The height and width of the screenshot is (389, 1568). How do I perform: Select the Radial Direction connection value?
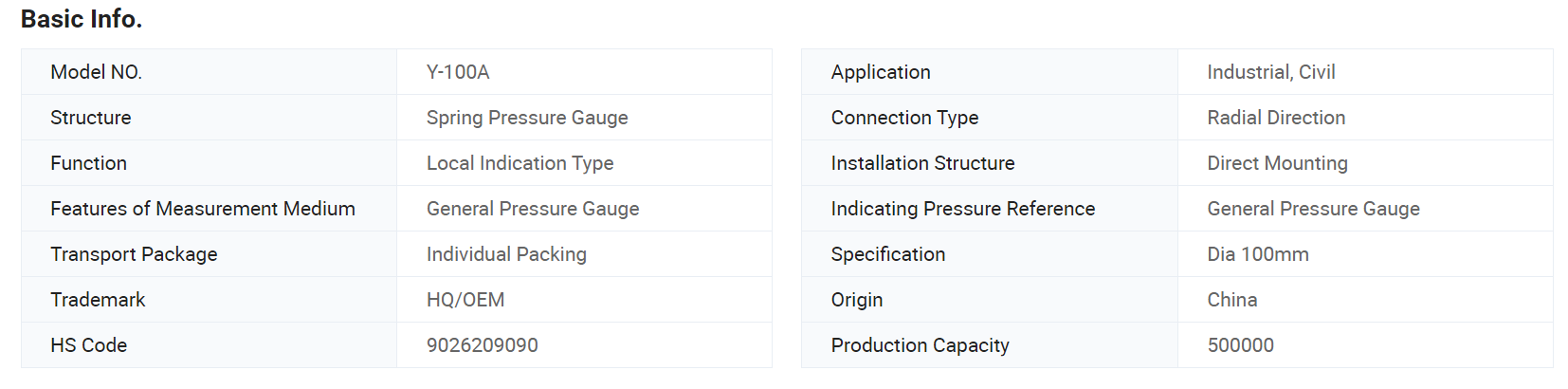click(1276, 118)
